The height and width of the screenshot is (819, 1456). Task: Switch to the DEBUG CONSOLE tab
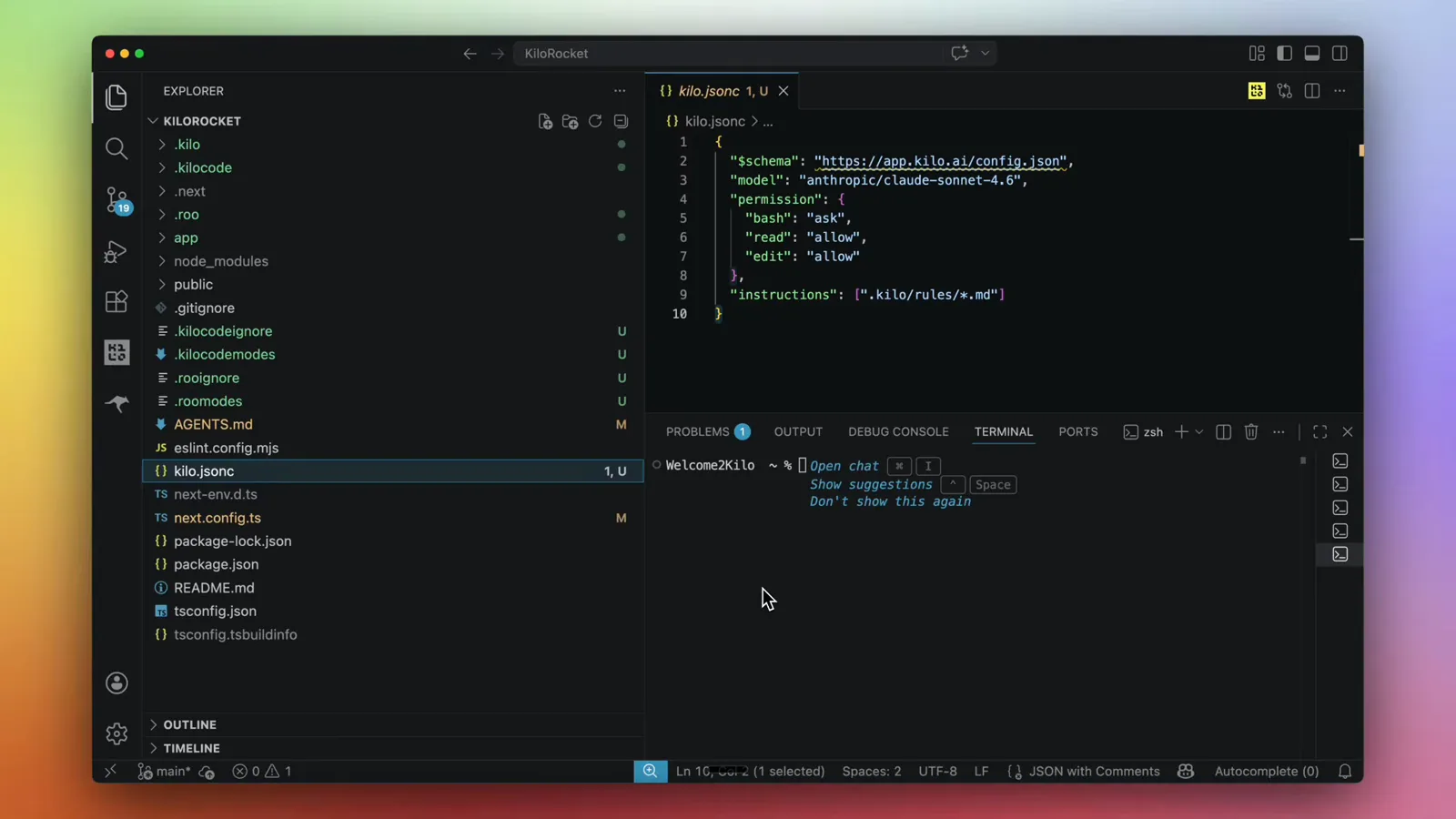[898, 432]
